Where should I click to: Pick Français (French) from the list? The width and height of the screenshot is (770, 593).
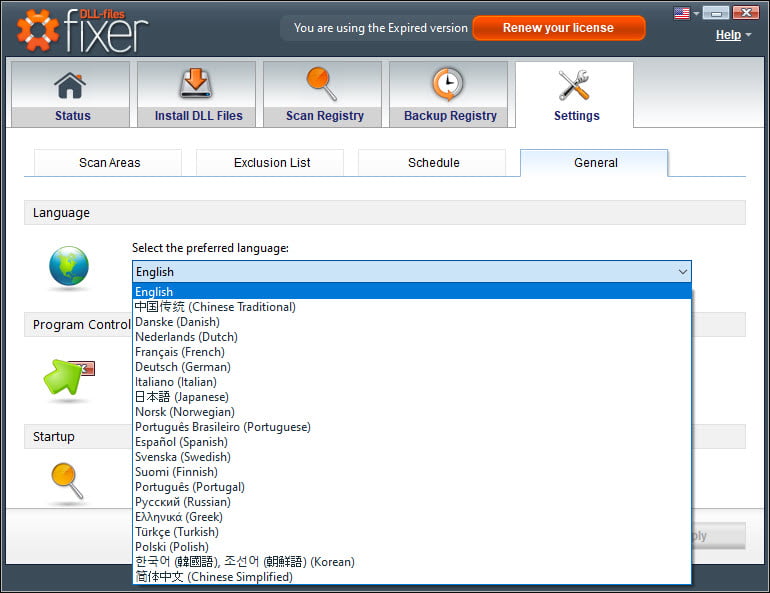[x=412, y=351]
